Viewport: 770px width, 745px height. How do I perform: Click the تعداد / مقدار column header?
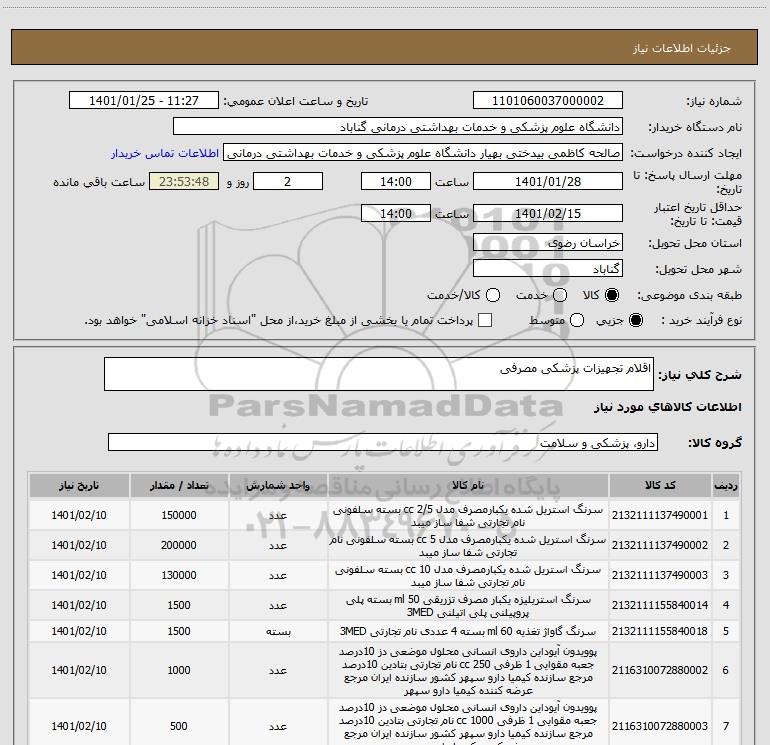(x=179, y=486)
